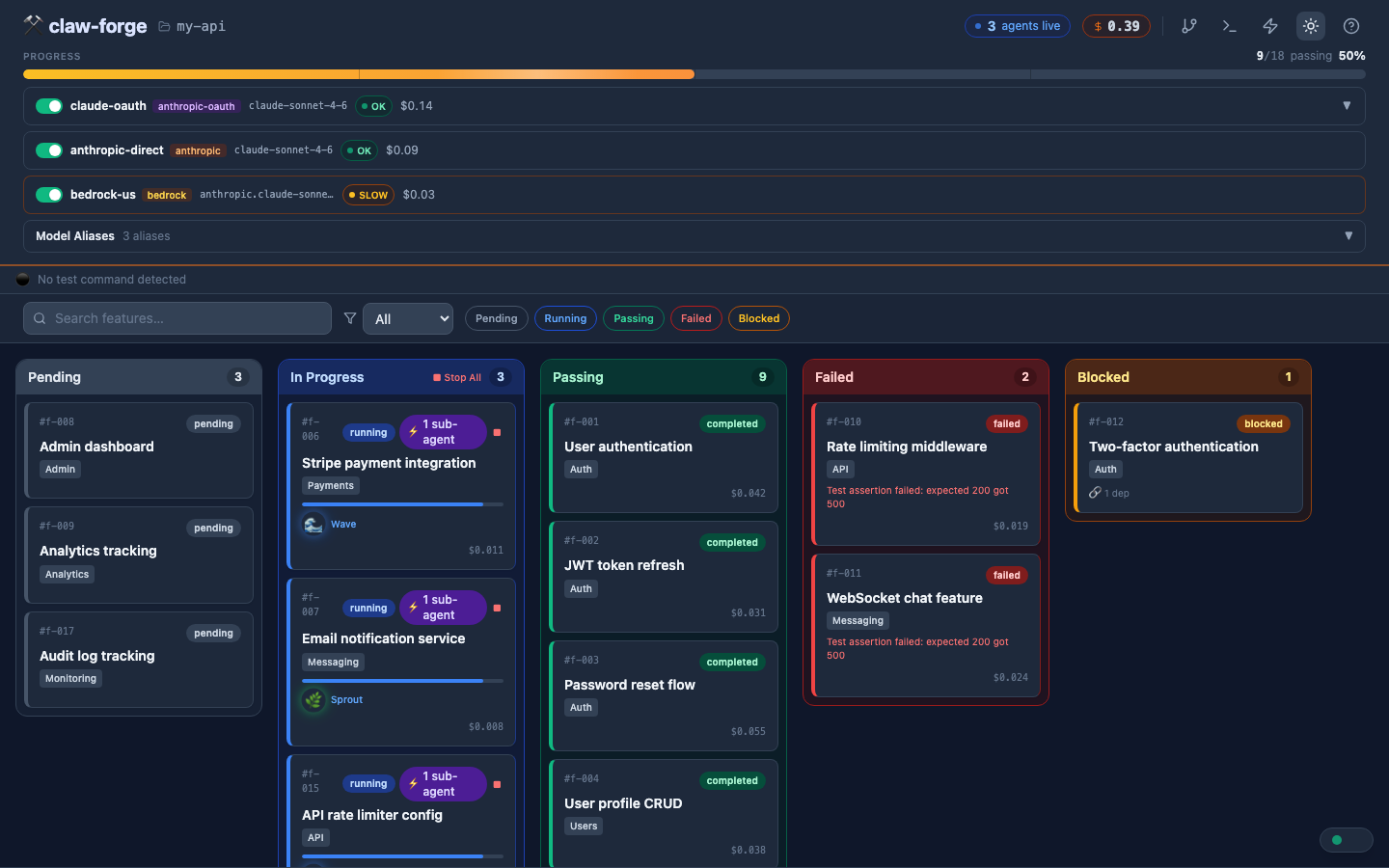Click the Search features input field
This screenshot has width=1389, height=868.
pyautogui.click(x=177, y=318)
